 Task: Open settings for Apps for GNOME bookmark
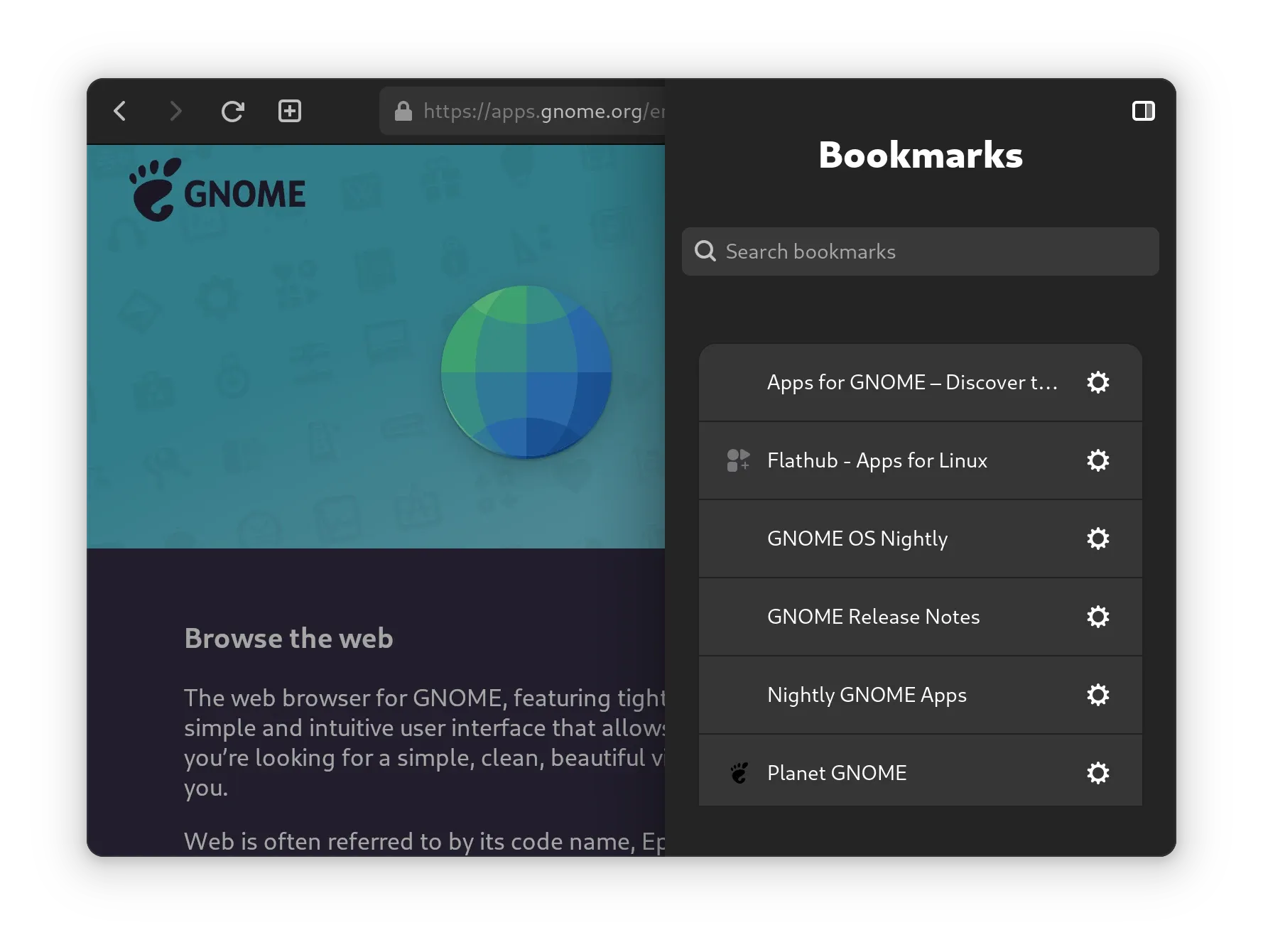1097,382
